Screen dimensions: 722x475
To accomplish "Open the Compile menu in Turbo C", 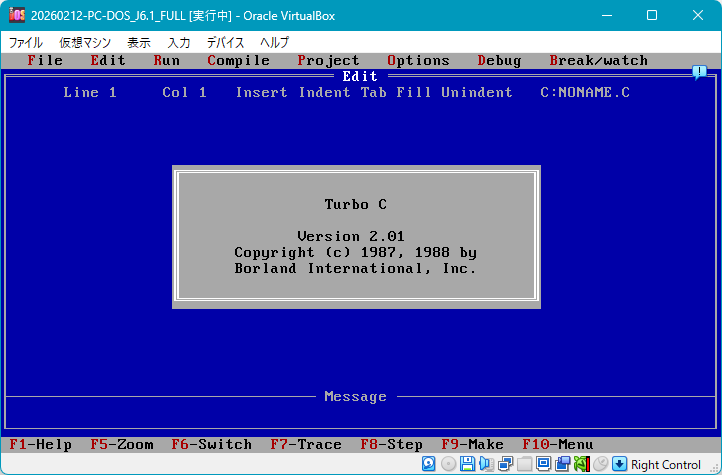I will tap(238, 60).
